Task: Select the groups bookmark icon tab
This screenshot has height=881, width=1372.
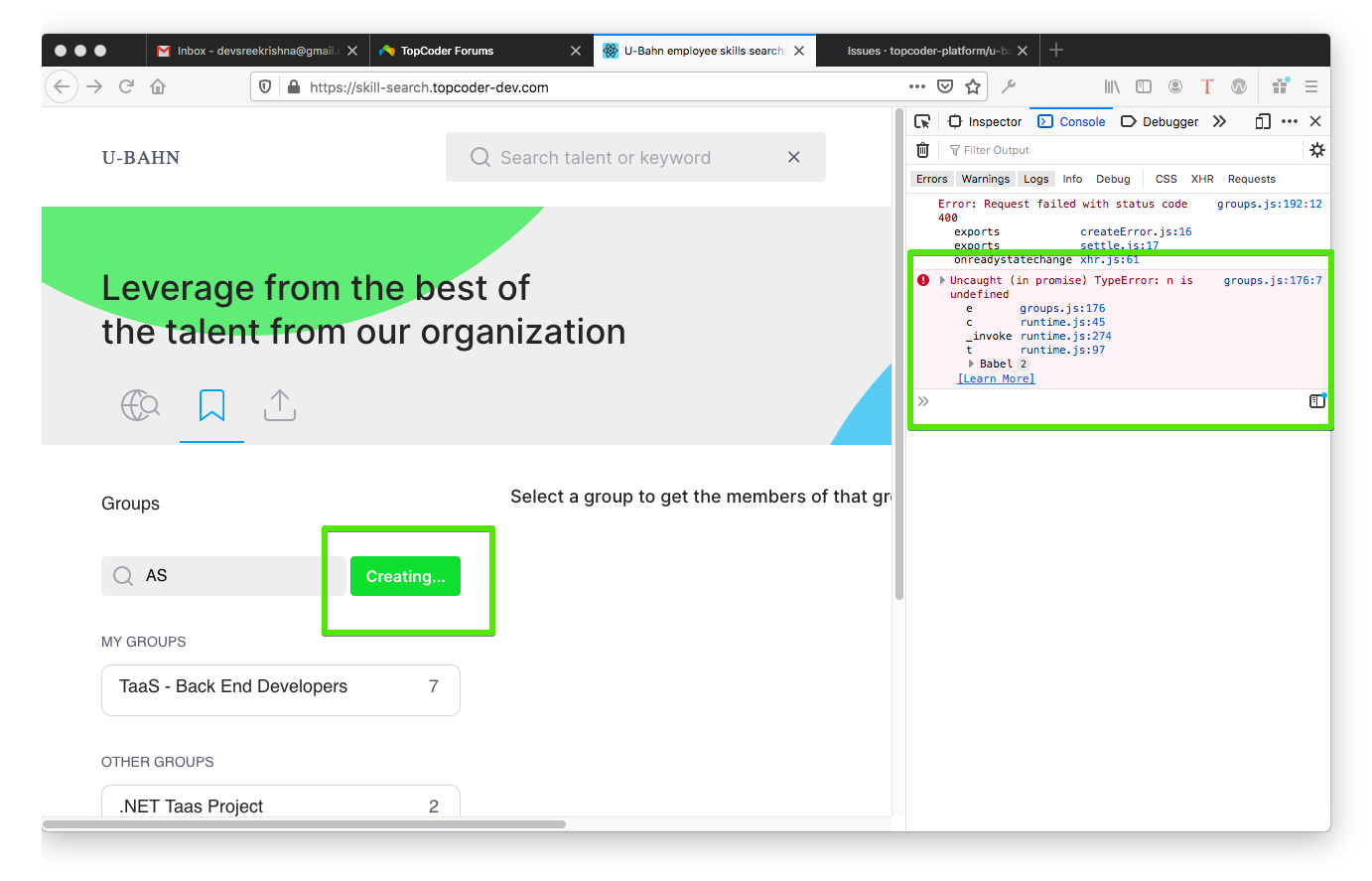Action: 211,405
